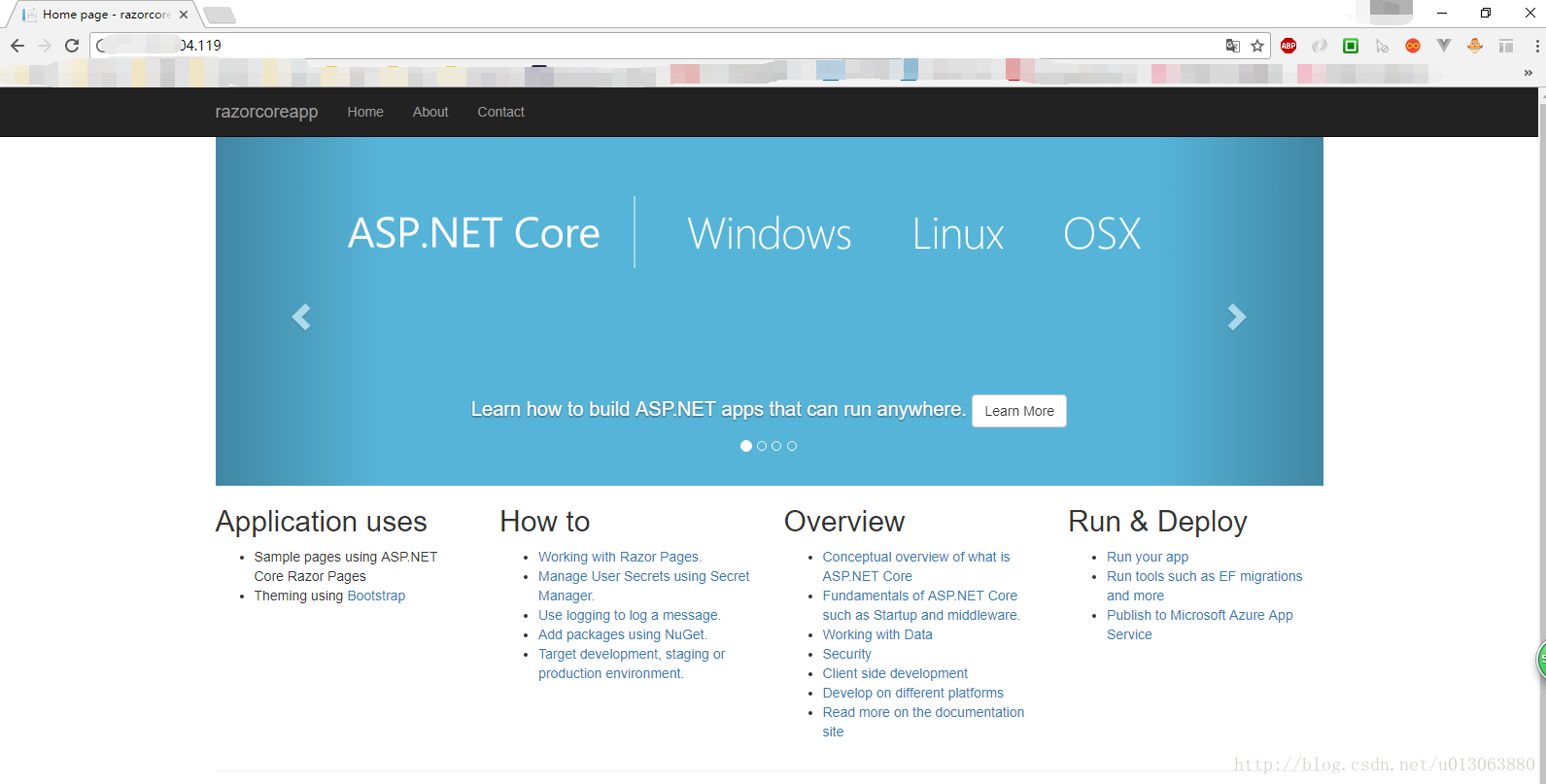Click 'Sample pages using ASP.NET Core Razor Pages' text

(346, 566)
